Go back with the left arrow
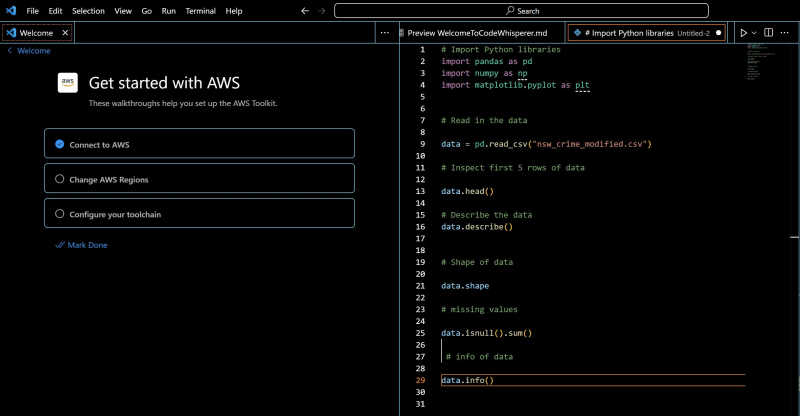 pyautogui.click(x=305, y=11)
